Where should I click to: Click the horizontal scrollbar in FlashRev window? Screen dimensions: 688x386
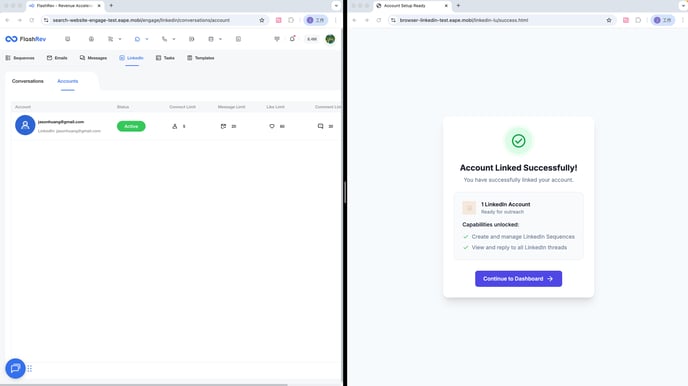[x=144, y=385]
